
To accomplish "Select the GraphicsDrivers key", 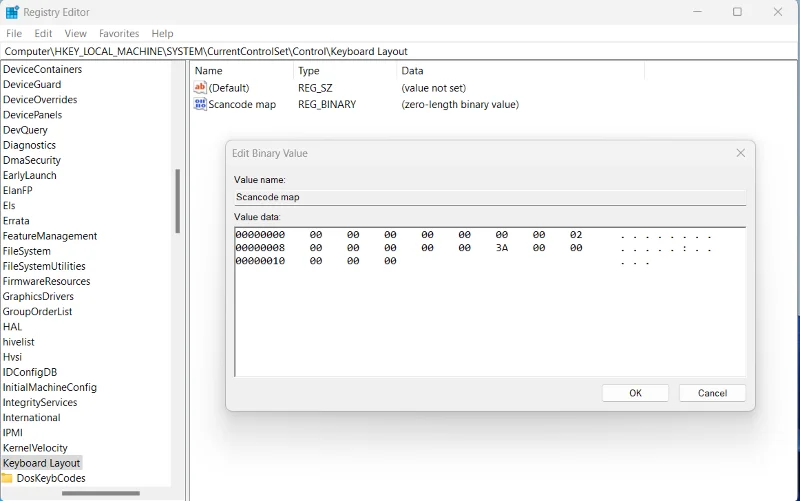I will 38,296.
